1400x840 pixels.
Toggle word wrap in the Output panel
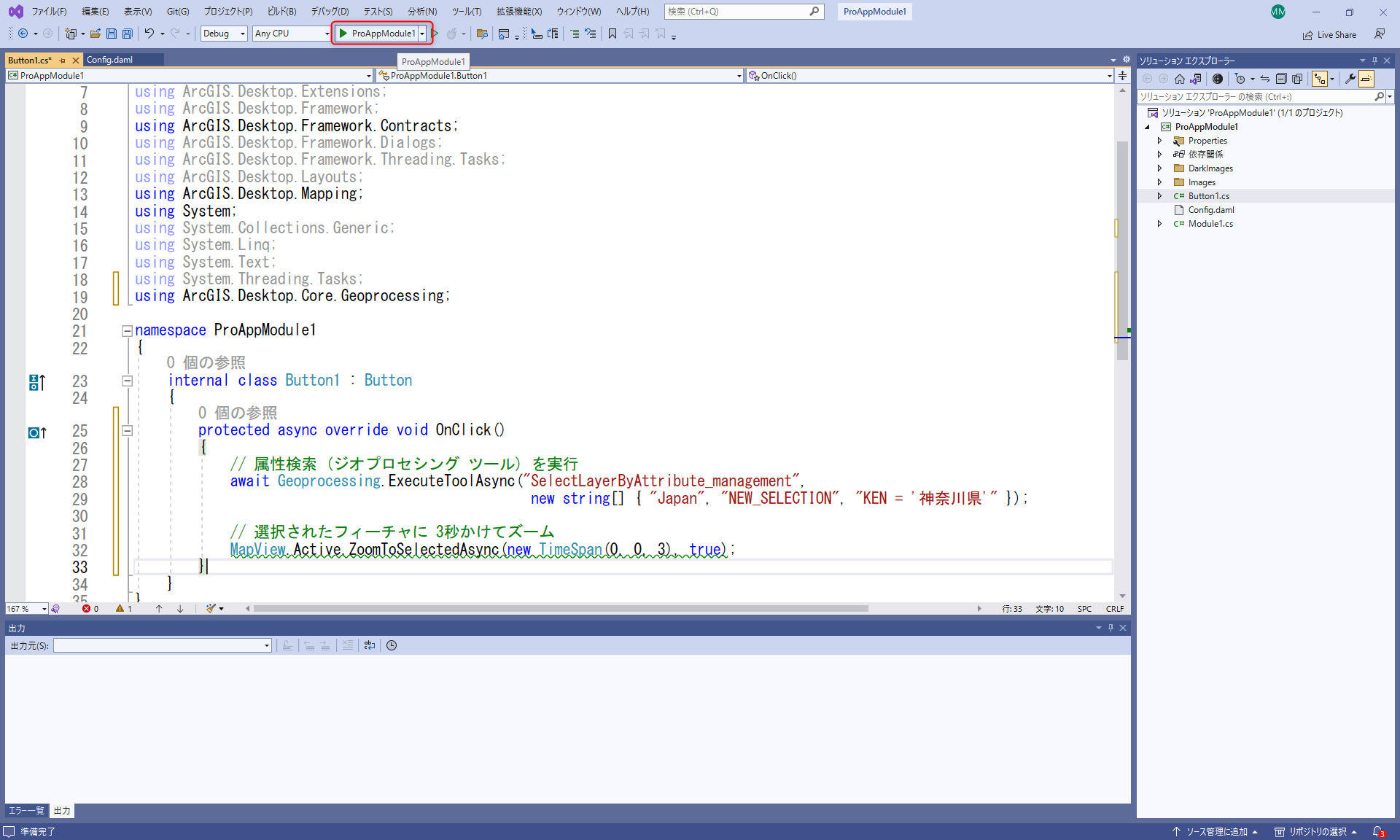369,645
